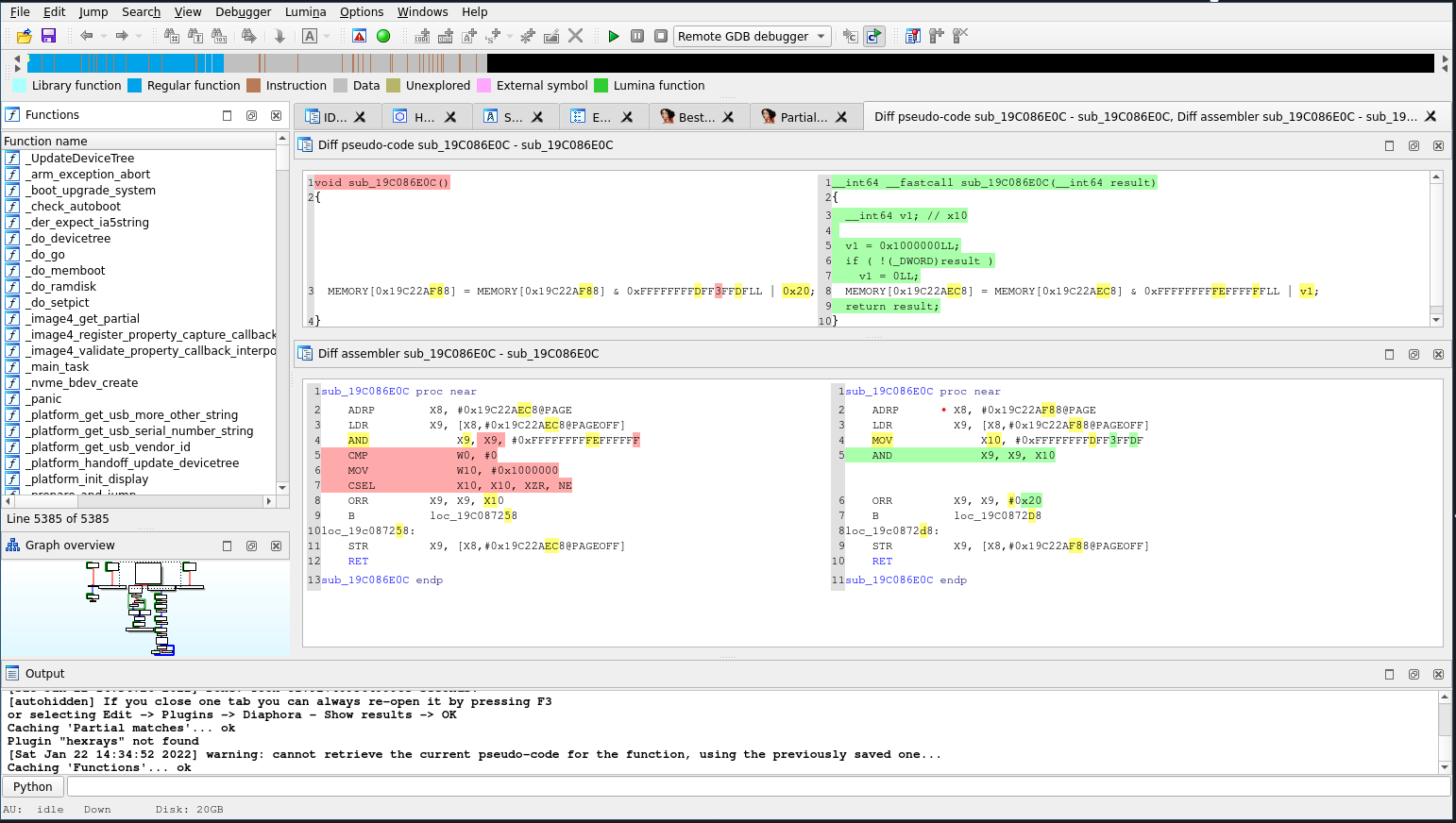The height and width of the screenshot is (823, 1456).
Task: Open the Debugger menu
Action: 243,11
